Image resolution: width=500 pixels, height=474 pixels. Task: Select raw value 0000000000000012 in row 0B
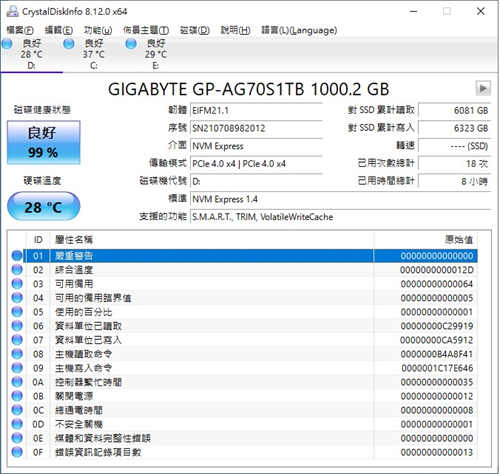coord(437,396)
